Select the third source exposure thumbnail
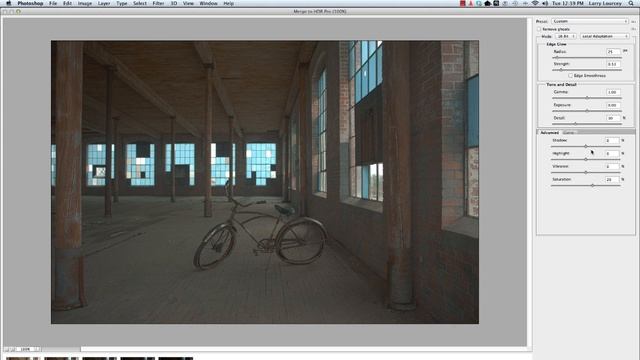The width and height of the screenshot is (640, 360). point(99,358)
